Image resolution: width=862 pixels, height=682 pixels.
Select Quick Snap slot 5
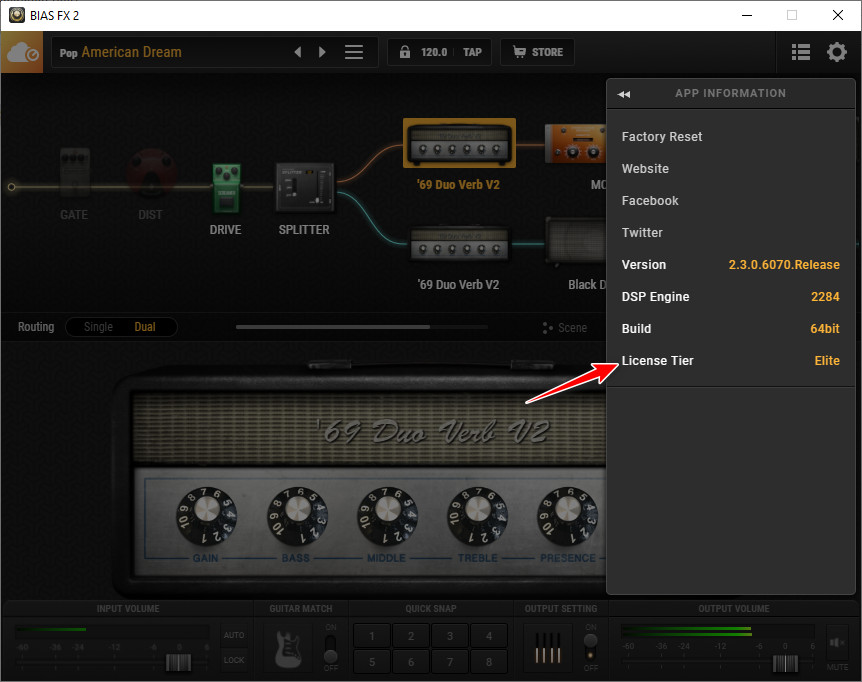[372, 662]
